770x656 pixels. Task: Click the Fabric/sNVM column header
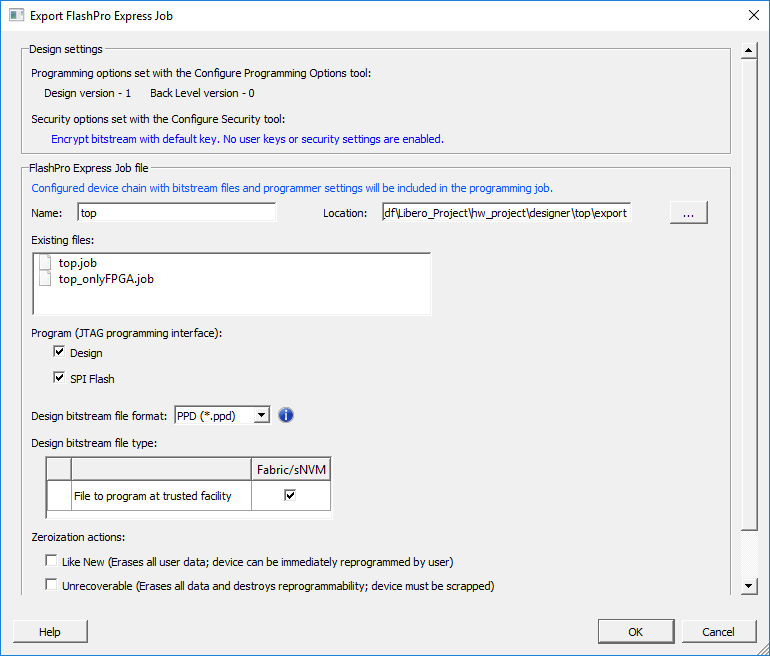click(291, 469)
